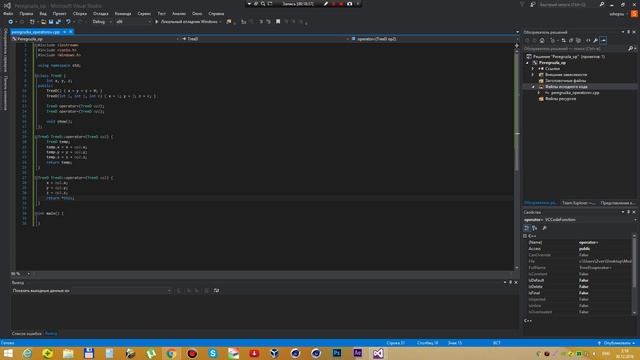Collapse the class Tree3 code block
The width and height of the screenshot is (640, 360).
(x=36, y=76)
